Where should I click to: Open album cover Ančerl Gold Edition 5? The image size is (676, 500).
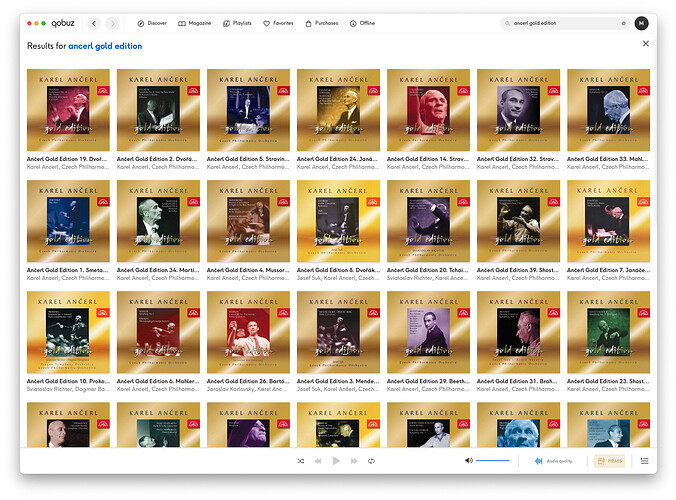click(x=248, y=110)
